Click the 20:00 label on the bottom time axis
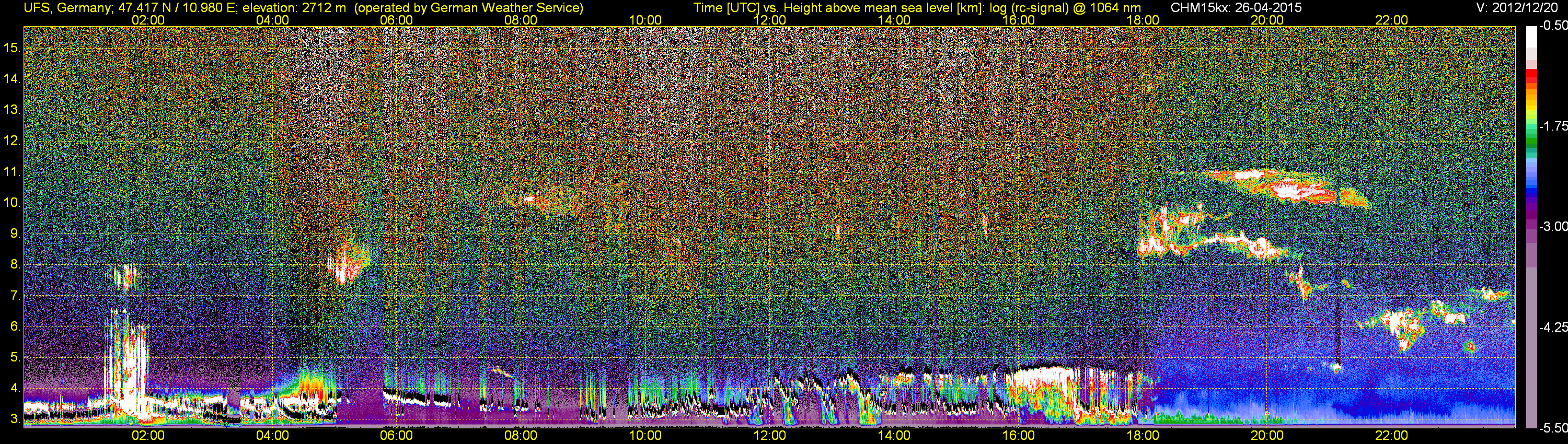This screenshot has width=1568, height=444. click(1267, 436)
